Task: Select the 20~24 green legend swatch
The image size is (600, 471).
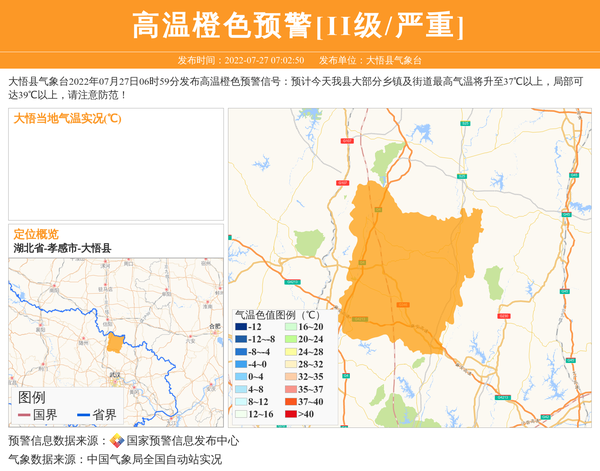Action: tap(289, 340)
